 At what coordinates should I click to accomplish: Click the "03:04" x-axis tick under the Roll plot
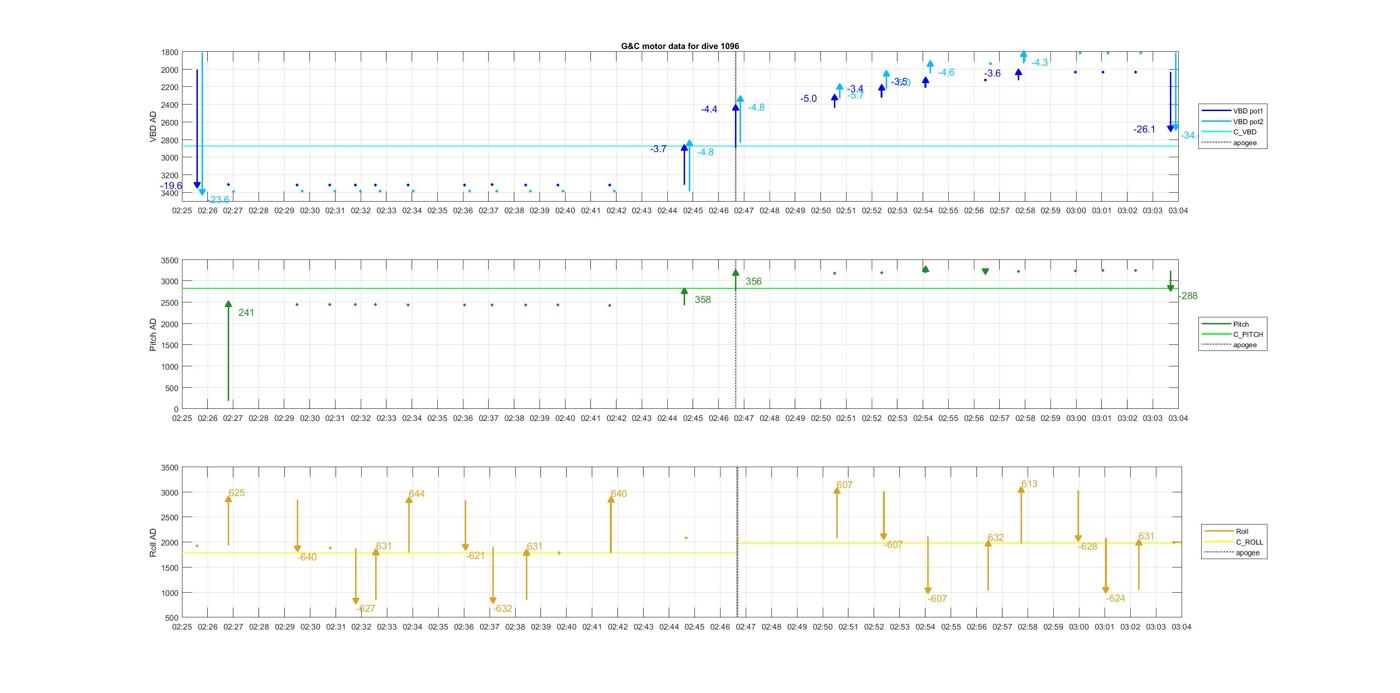point(1180,627)
